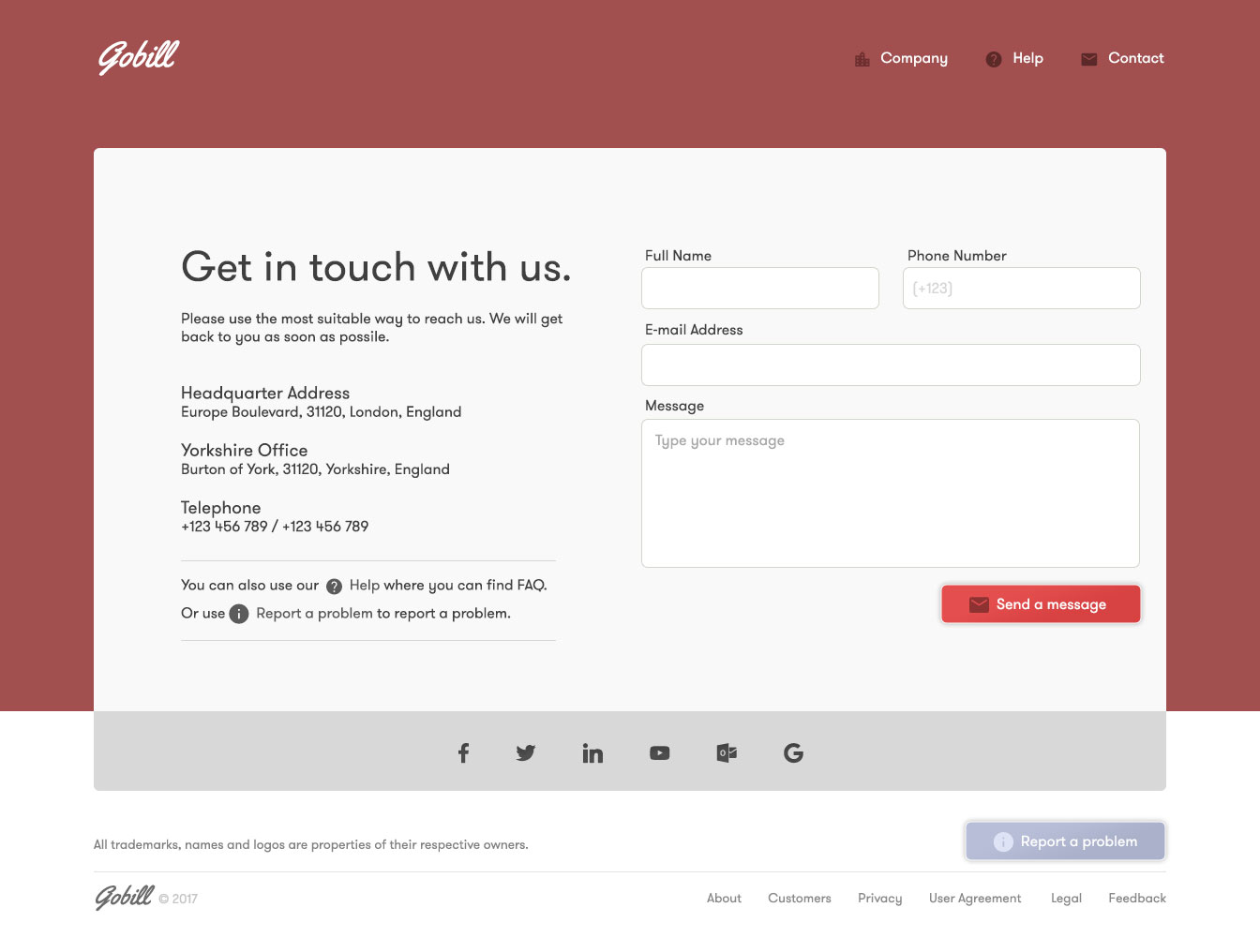Click the 'Phone Number' field label

tap(956, 255)
